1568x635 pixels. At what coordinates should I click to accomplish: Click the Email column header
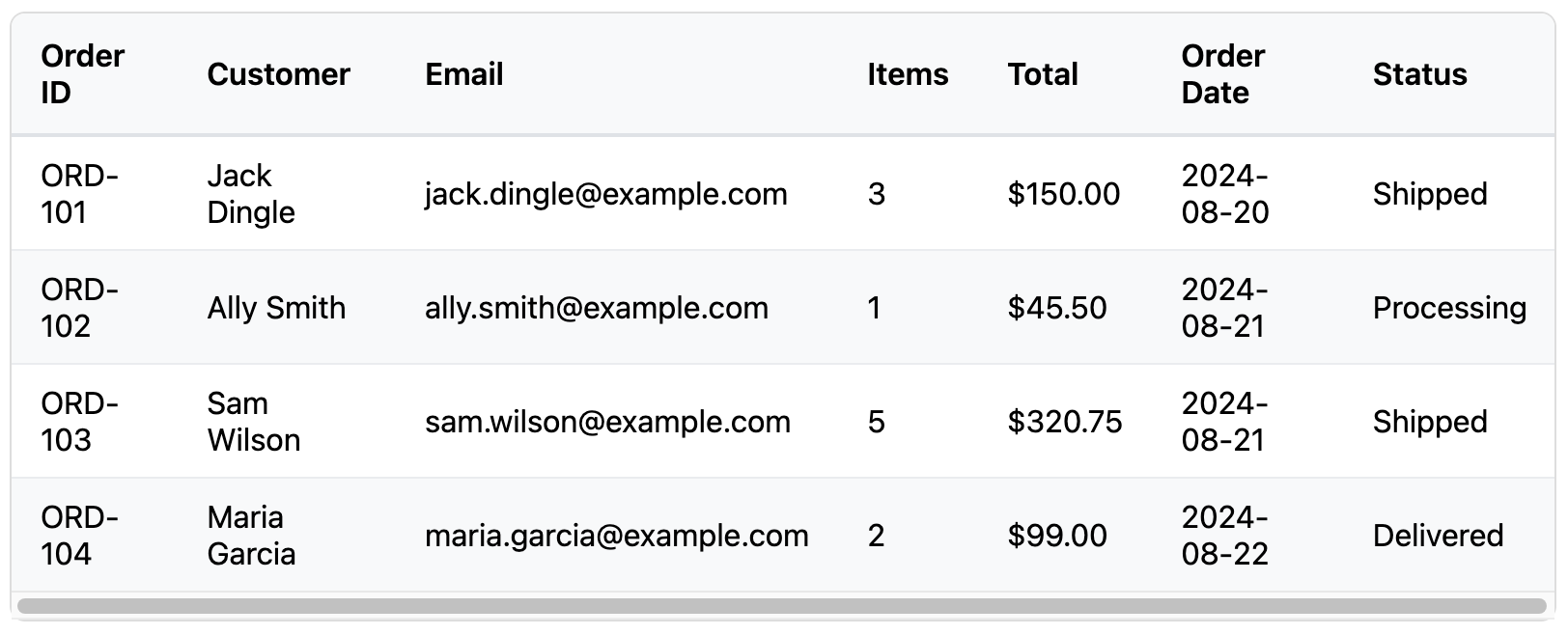pyautogui.click(x=463, y=74)
